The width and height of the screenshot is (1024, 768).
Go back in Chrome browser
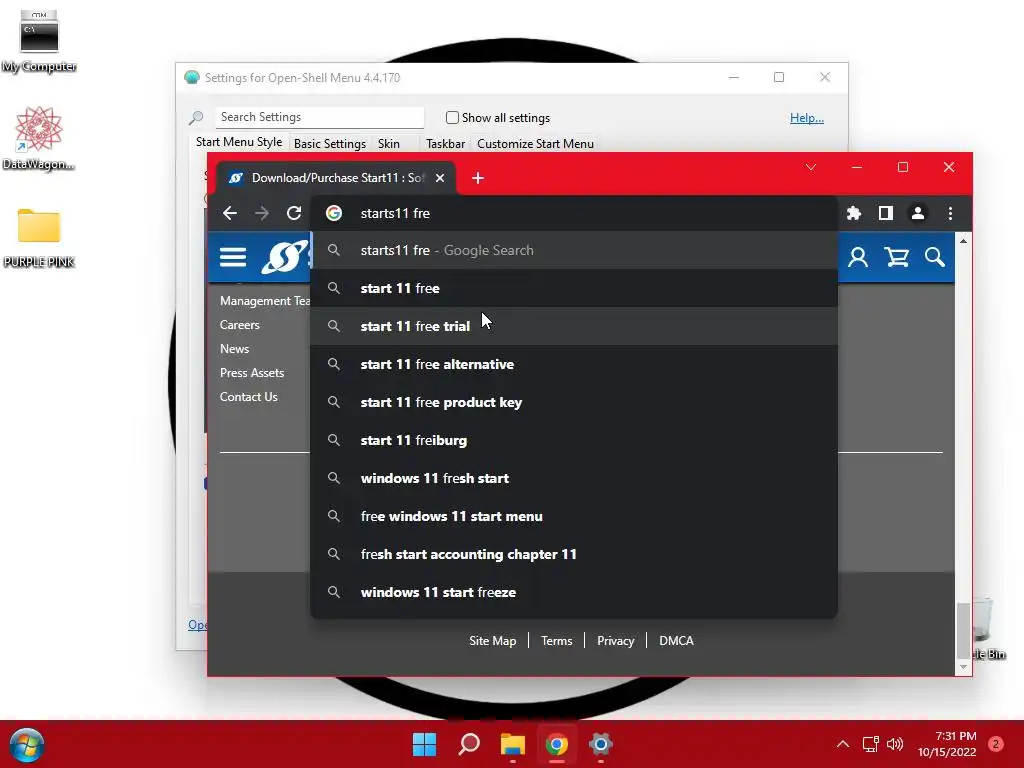229,213
